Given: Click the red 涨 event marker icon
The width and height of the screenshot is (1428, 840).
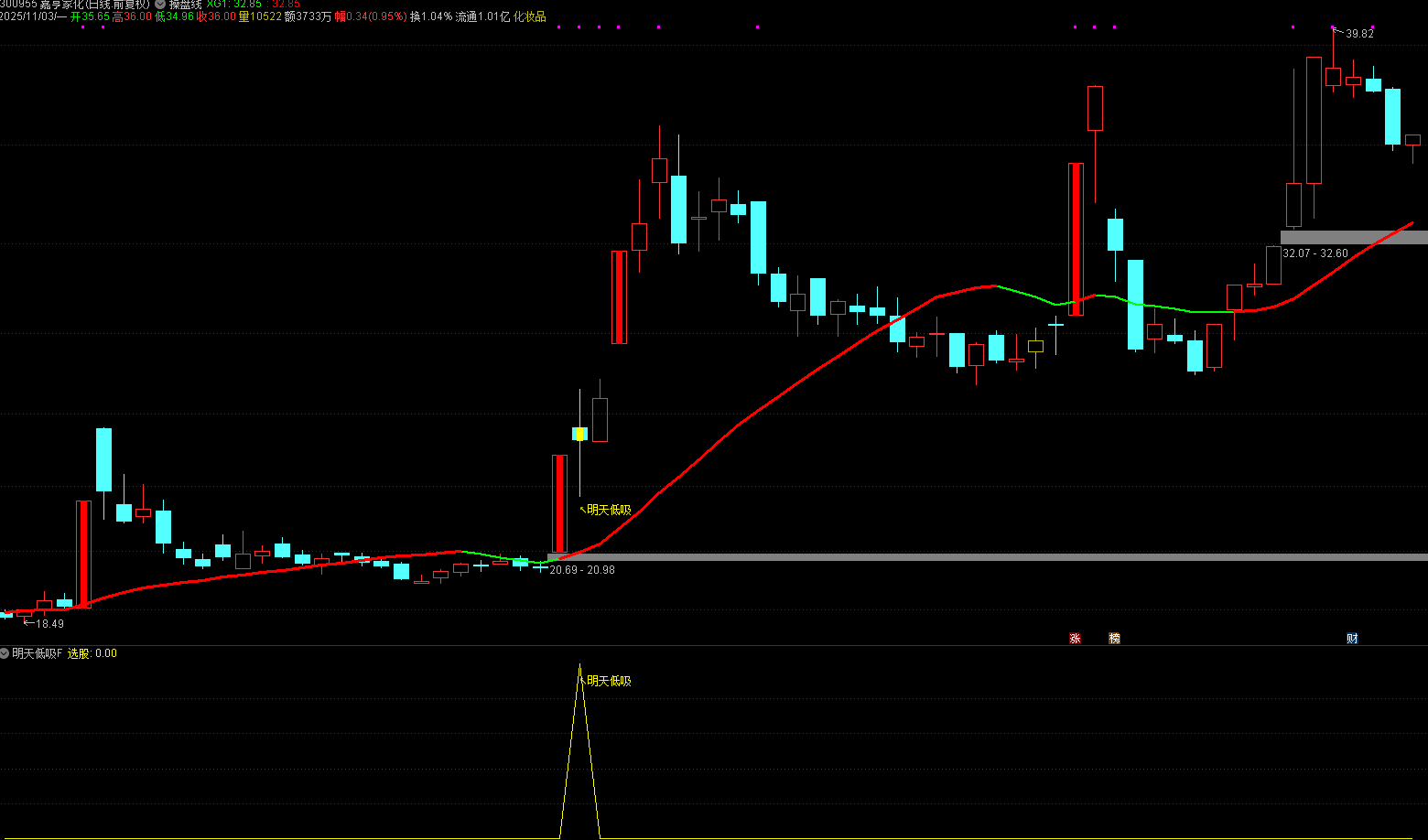Looking at the screenshot, I should tap(1075, 638).
